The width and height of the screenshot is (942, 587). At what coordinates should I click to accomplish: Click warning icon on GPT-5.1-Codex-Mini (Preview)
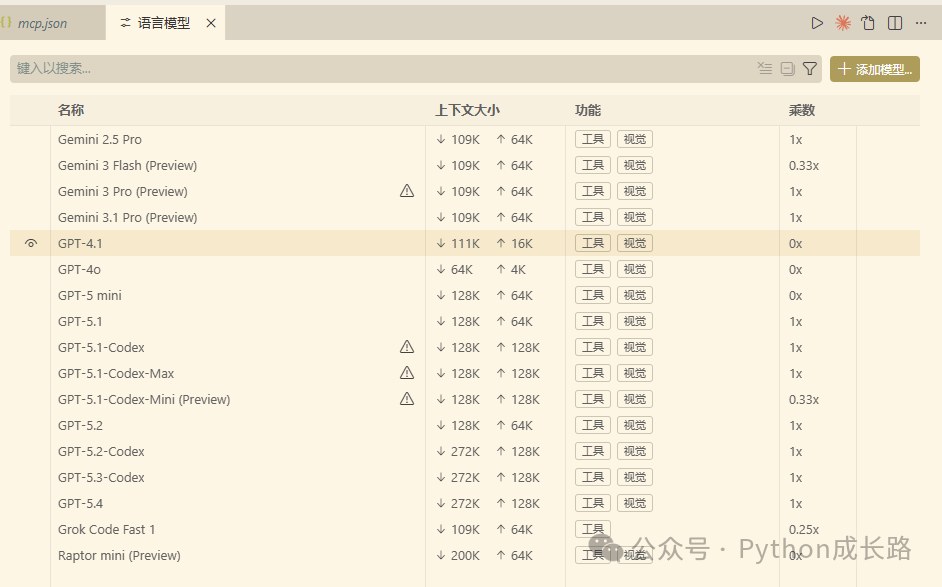(x=407, y=399)
